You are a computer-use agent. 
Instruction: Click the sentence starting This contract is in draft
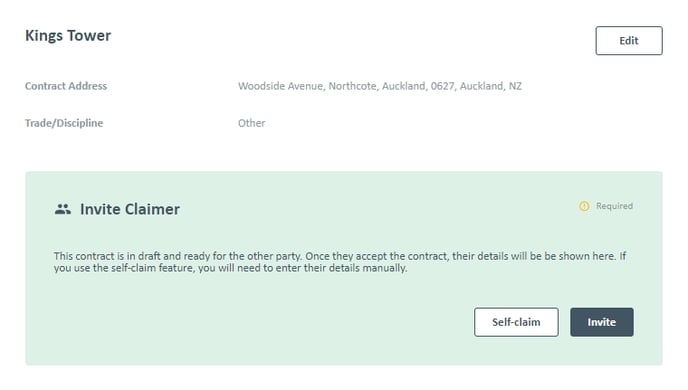click(178, 256)
